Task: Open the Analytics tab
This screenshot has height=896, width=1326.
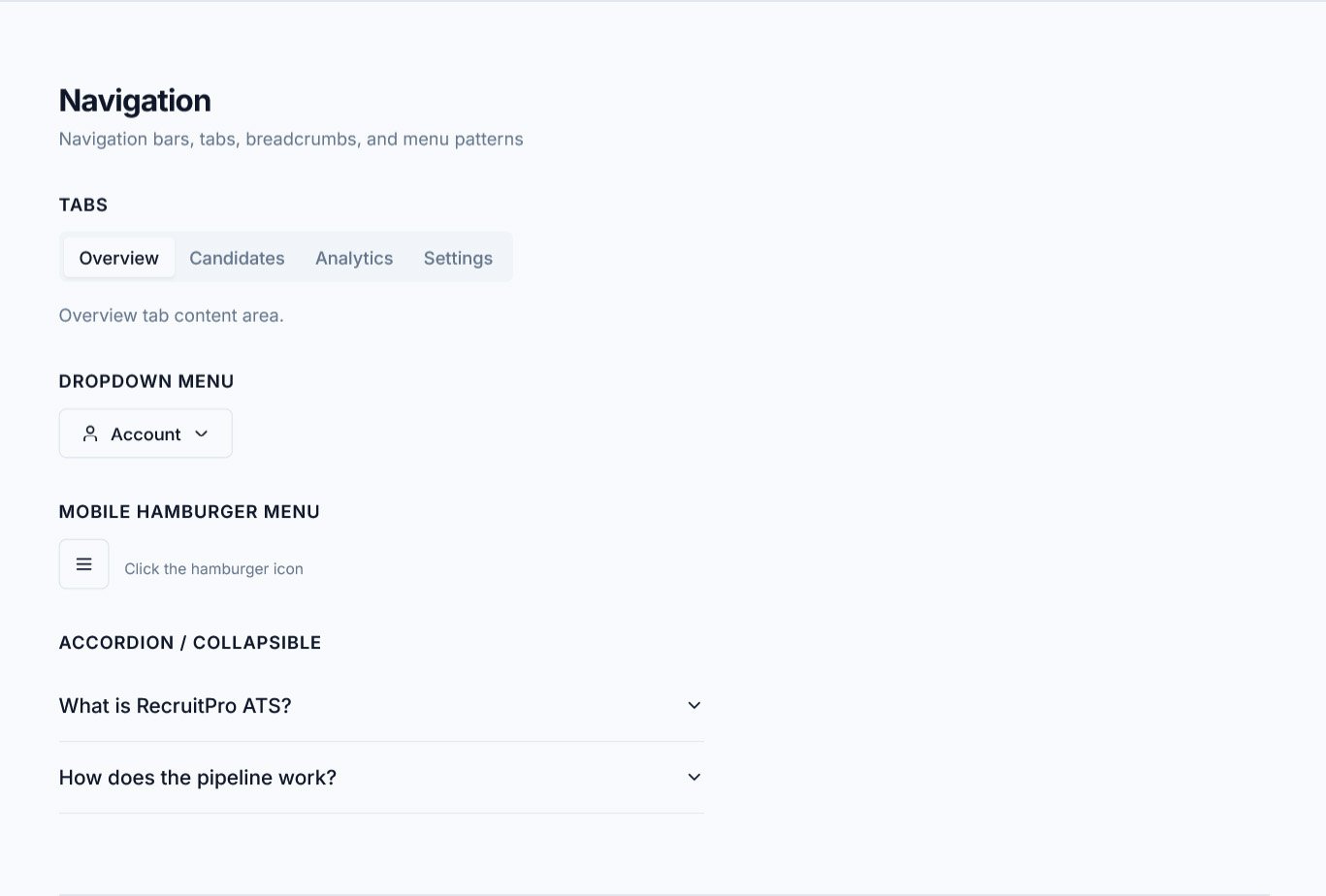Action: (x=354, y=258)
